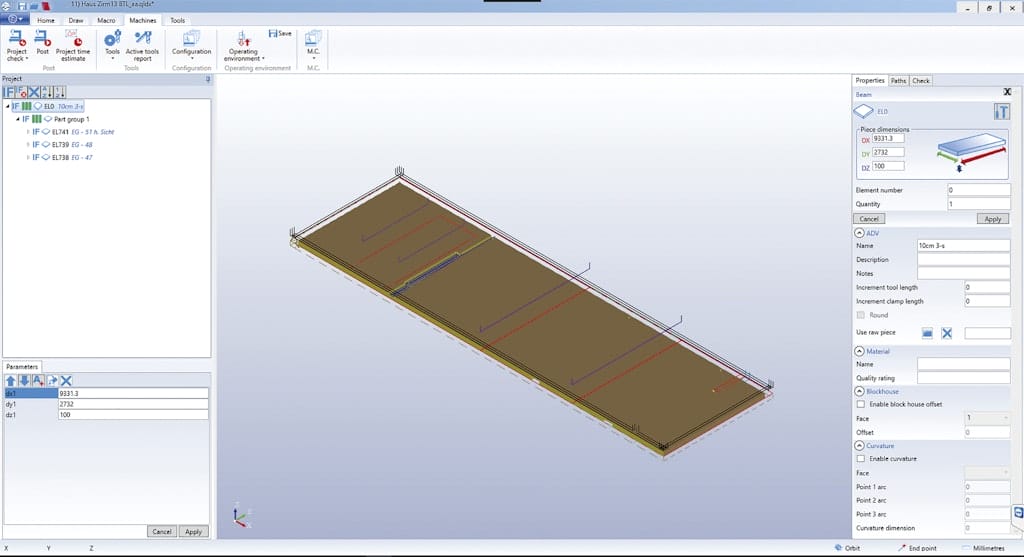Click the delete X icon in Project toolbar
Image resolution: width=1024 pixels, height=557 pixels.
coord(34,92)
